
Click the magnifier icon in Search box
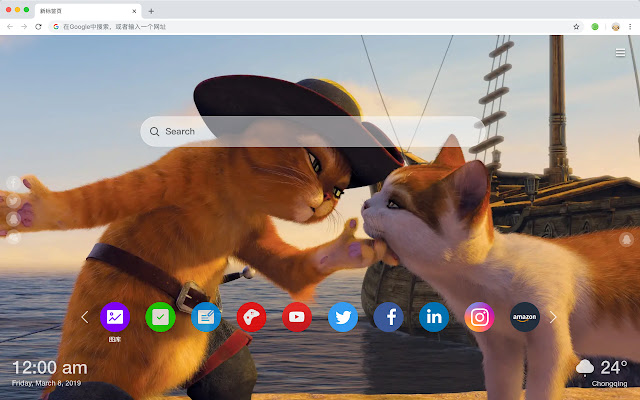pyautogui.click(x=154, y=131)
